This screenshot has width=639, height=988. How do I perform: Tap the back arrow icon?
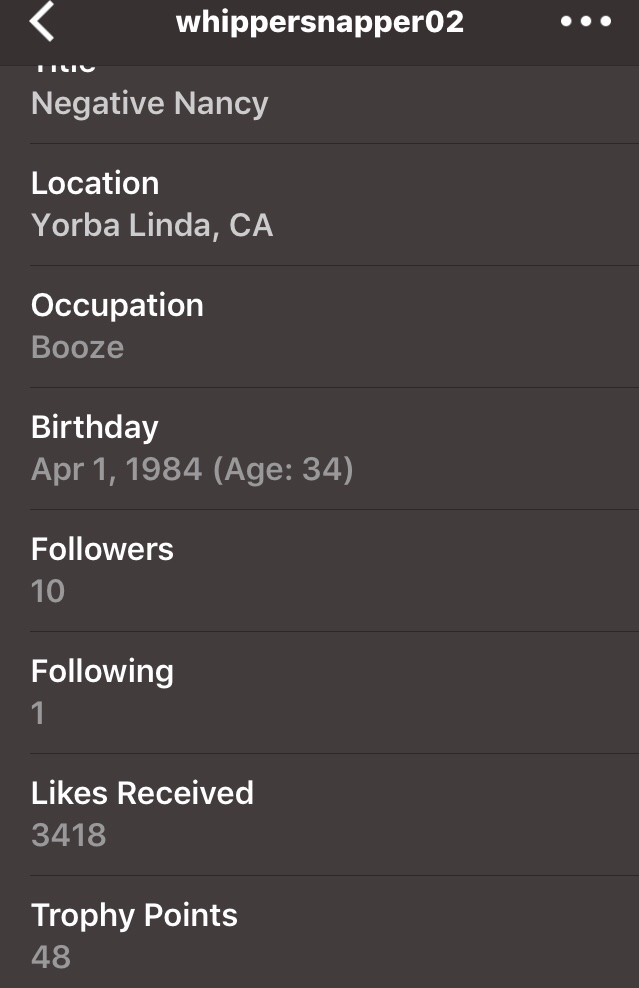[42, 22]
